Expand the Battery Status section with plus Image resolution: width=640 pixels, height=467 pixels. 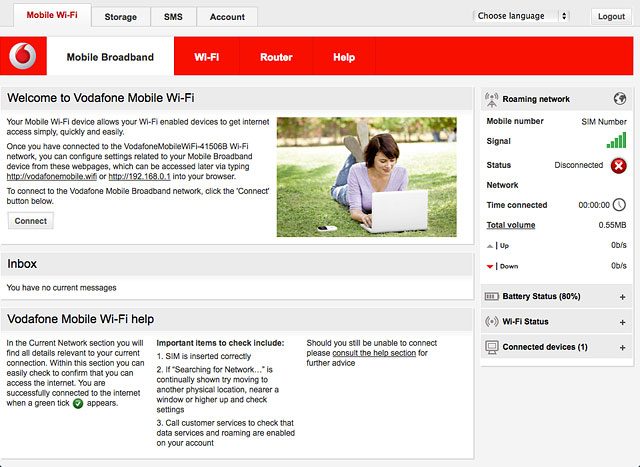622,297
